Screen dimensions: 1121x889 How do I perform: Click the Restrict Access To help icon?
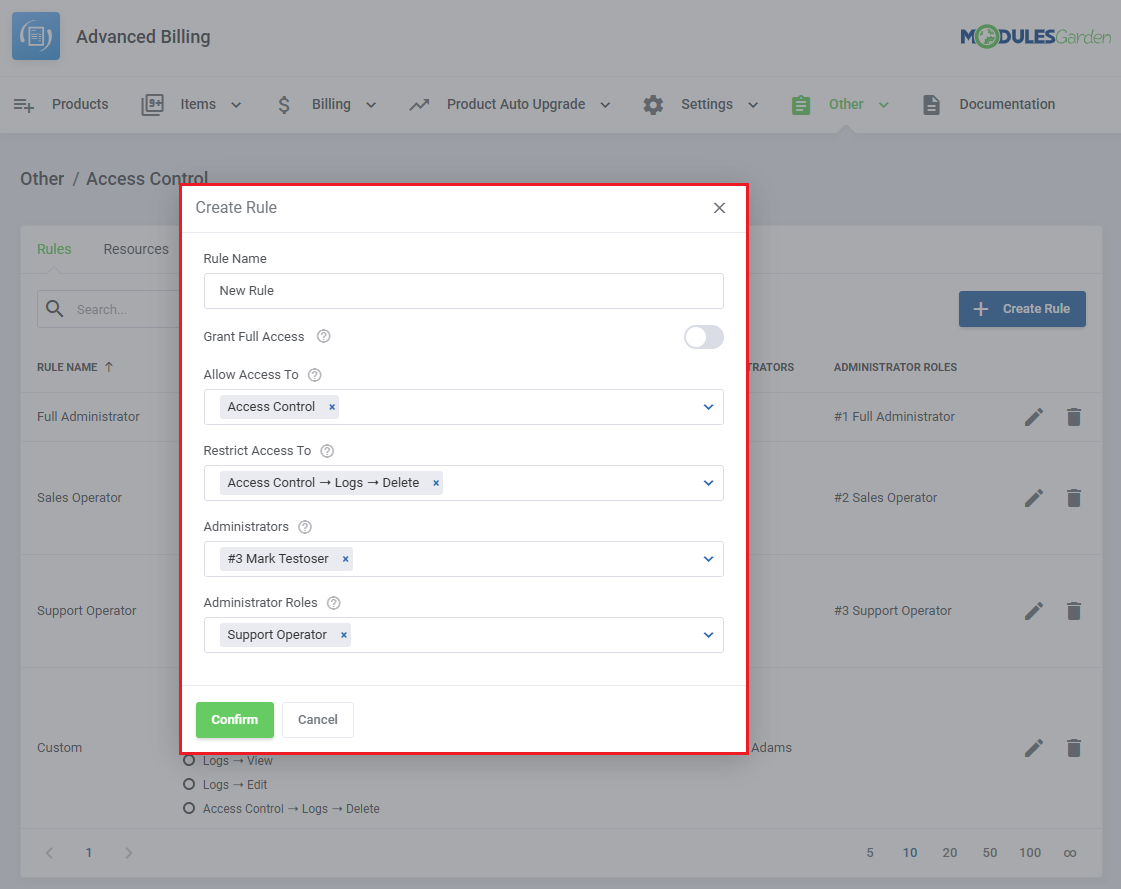pyautogui.click(x=327, y=451)
